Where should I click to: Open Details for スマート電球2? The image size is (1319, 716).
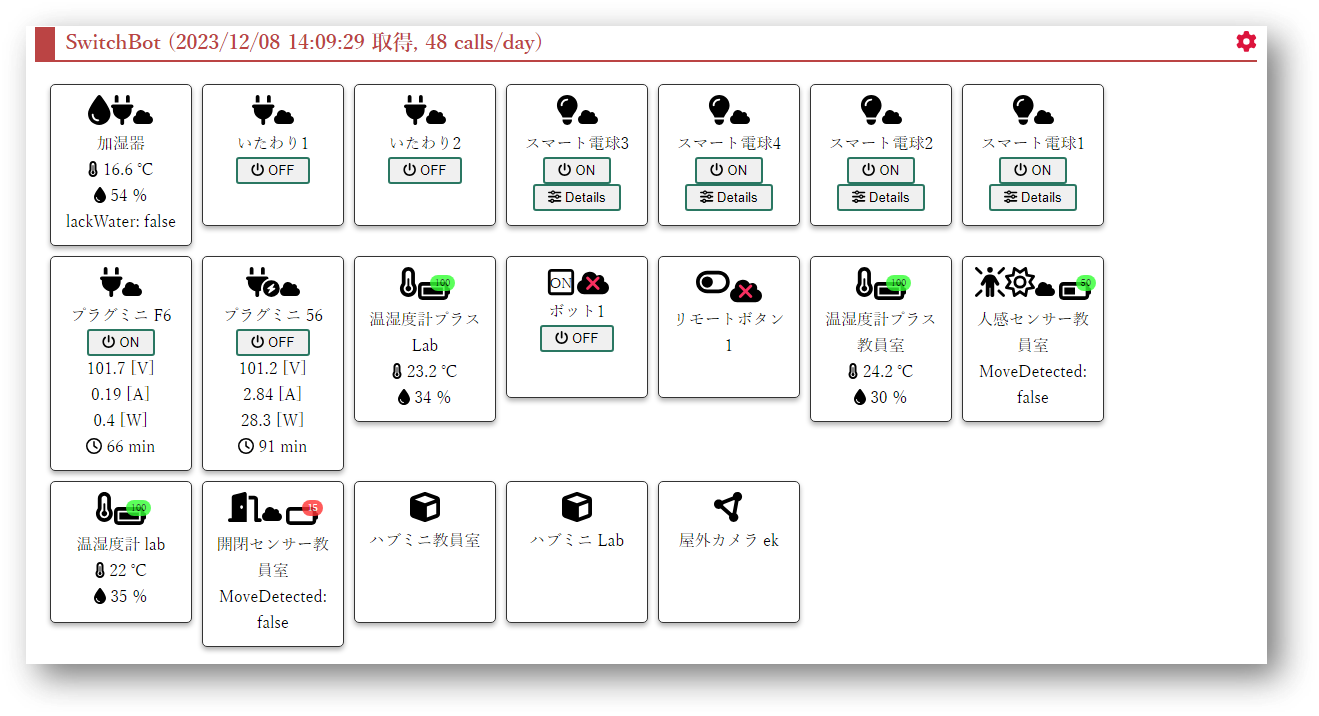point(881,197)
